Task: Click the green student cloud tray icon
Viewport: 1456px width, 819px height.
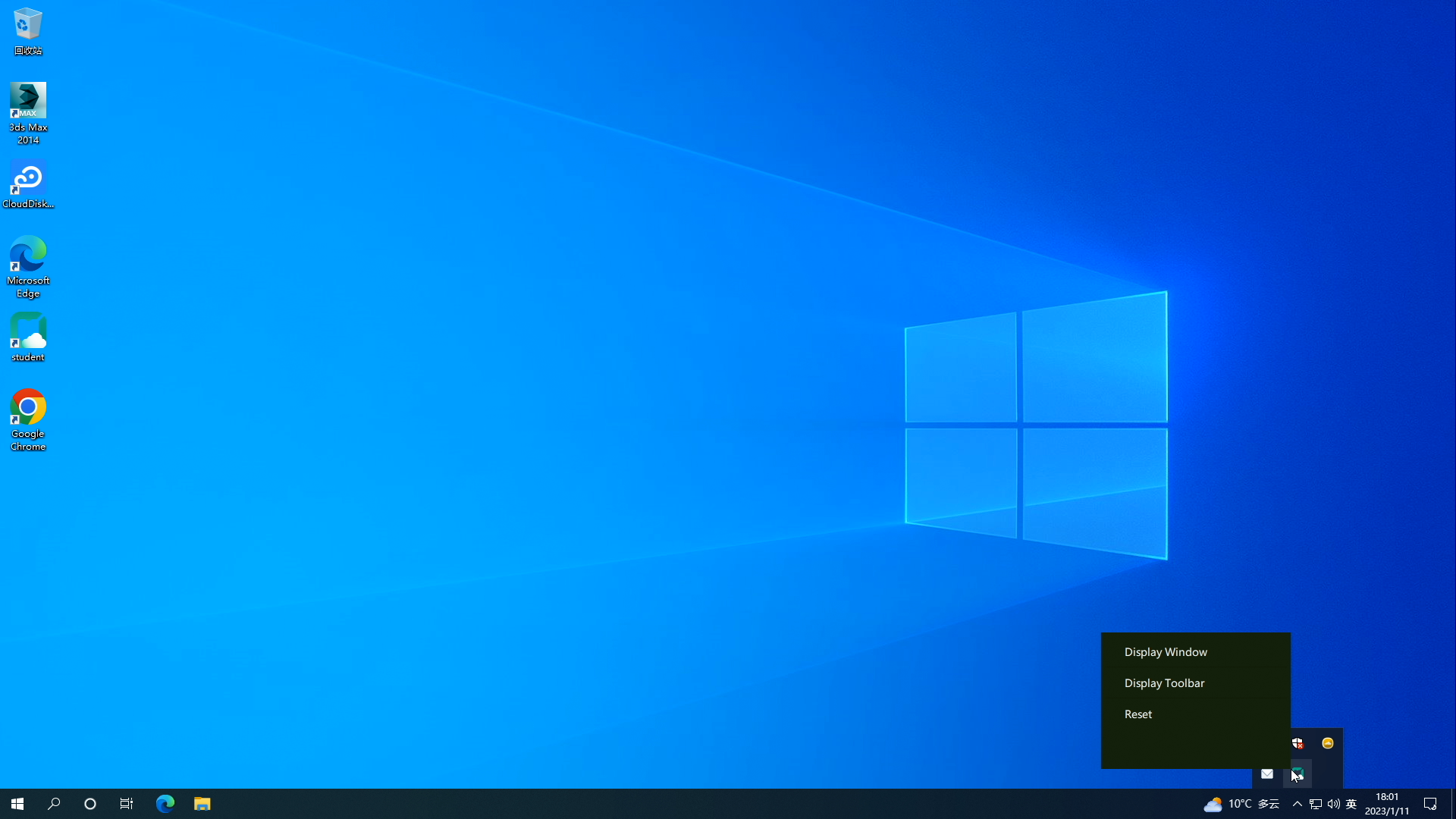Action: [x=1298, y=773]
